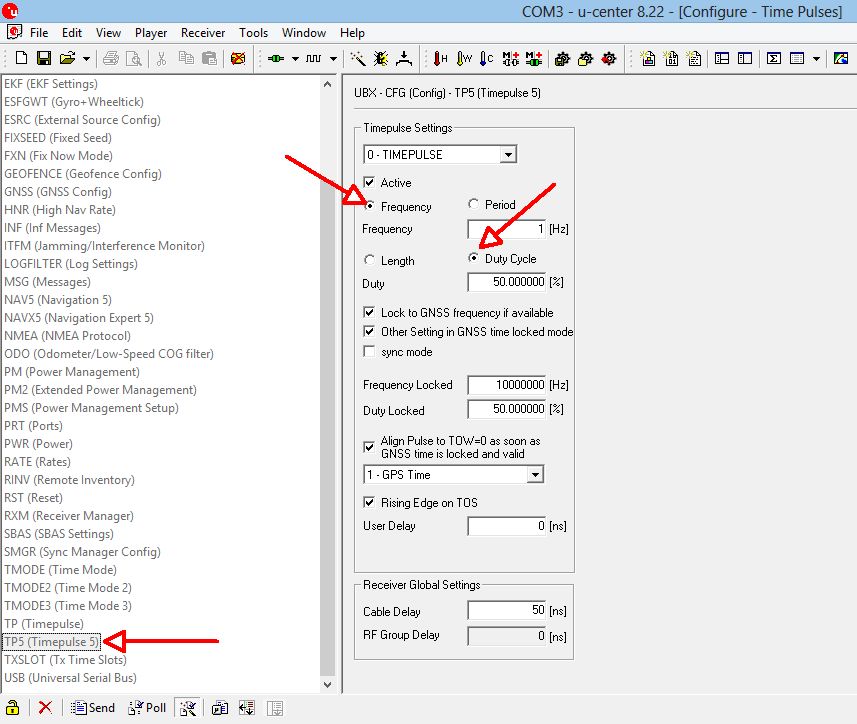The width and height of the screenshot is (857, 724).
Task: Click the Save floppy disk icon
Action: tap(44, 58)
